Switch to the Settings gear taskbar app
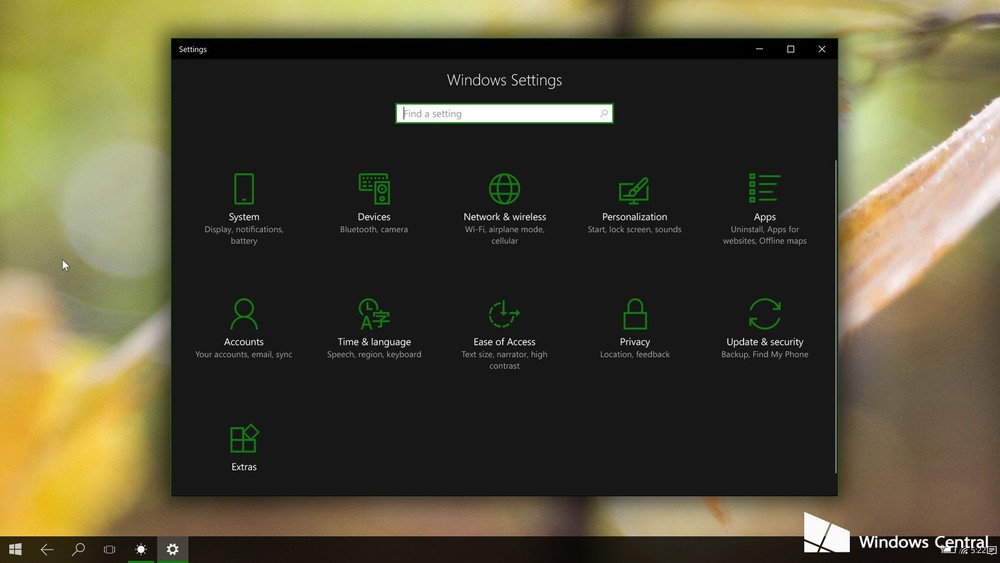Image resolution: width=1000 pixels, height=563 pixels. tap(173, 549)
